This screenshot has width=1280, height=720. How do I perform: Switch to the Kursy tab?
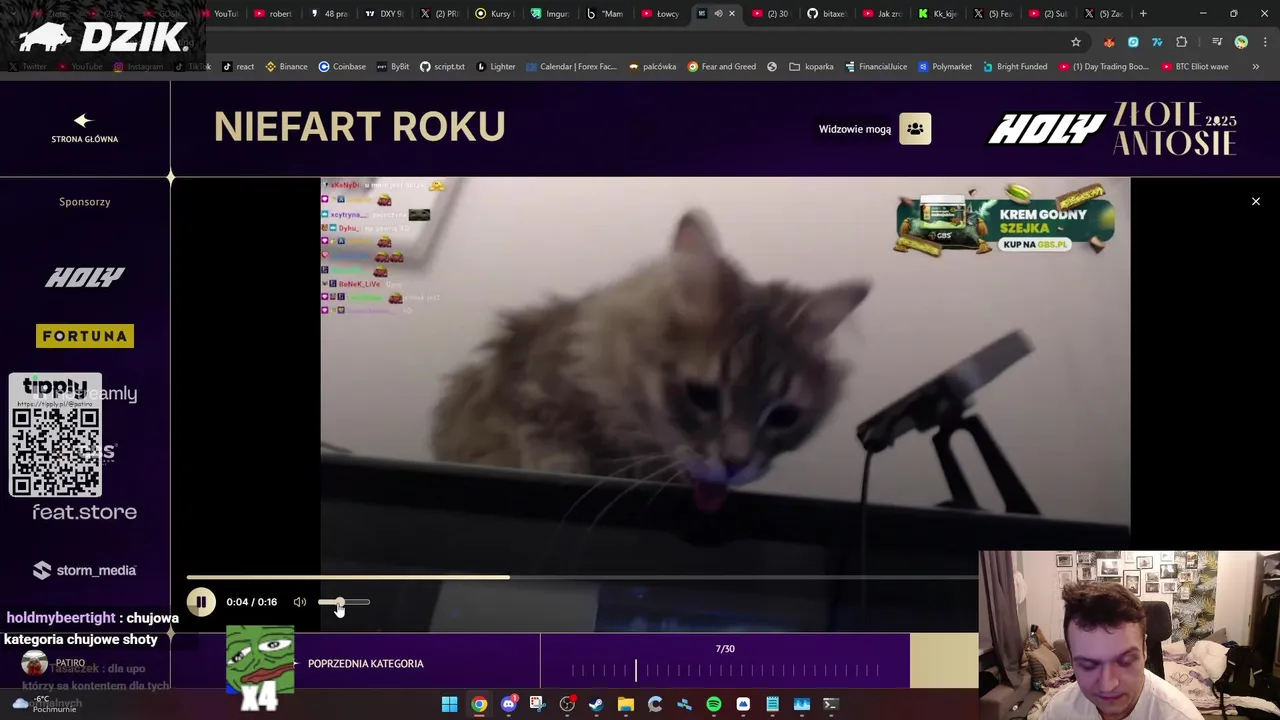click(495, 14)
